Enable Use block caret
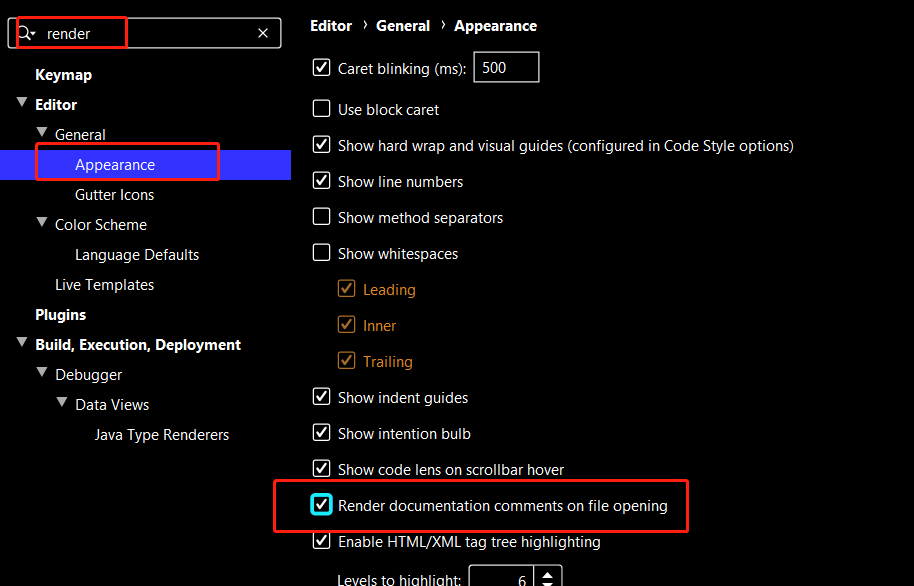Screen dimensions: 914x586 click(321, 109)
